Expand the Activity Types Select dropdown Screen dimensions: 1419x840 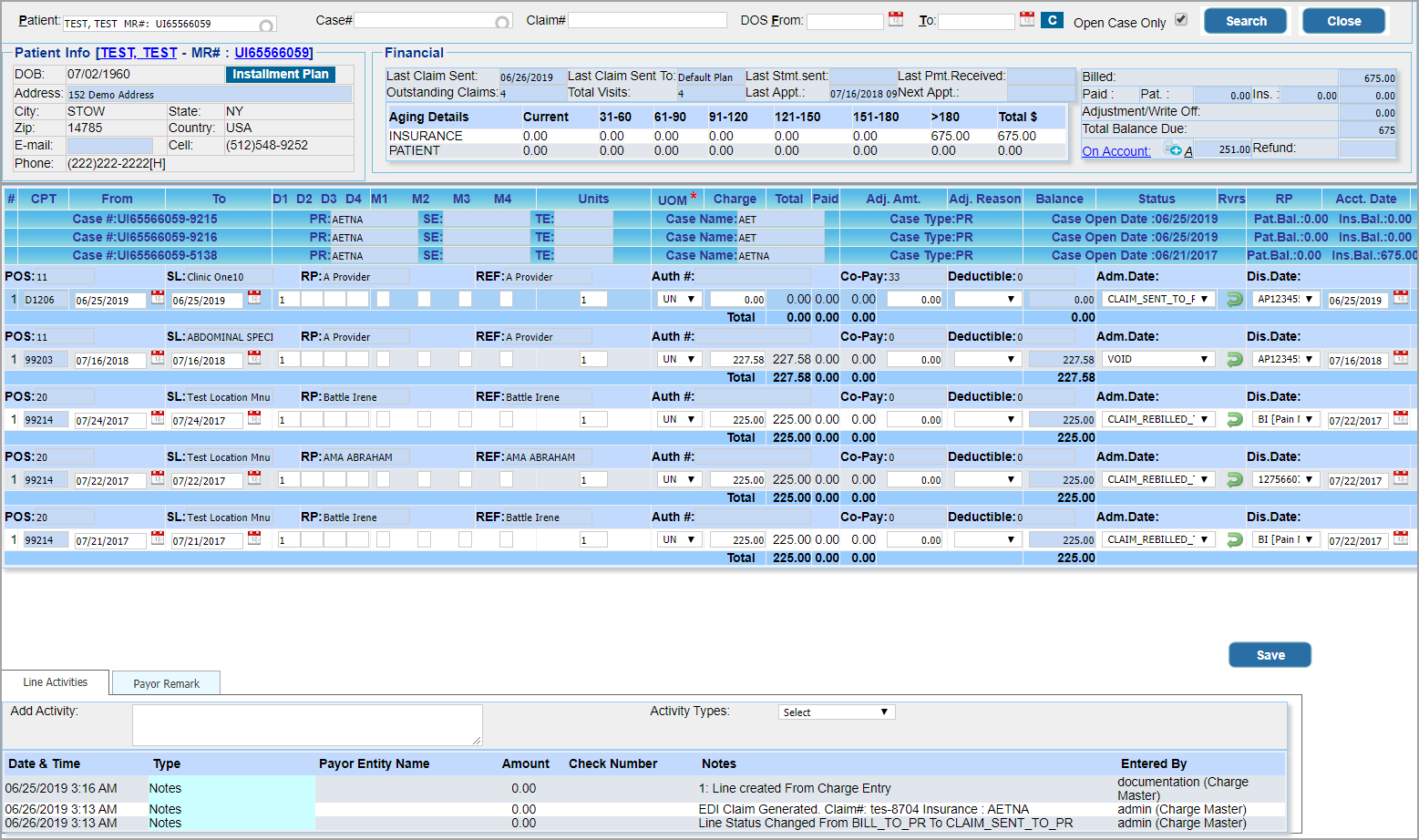(x=836, y=712)
